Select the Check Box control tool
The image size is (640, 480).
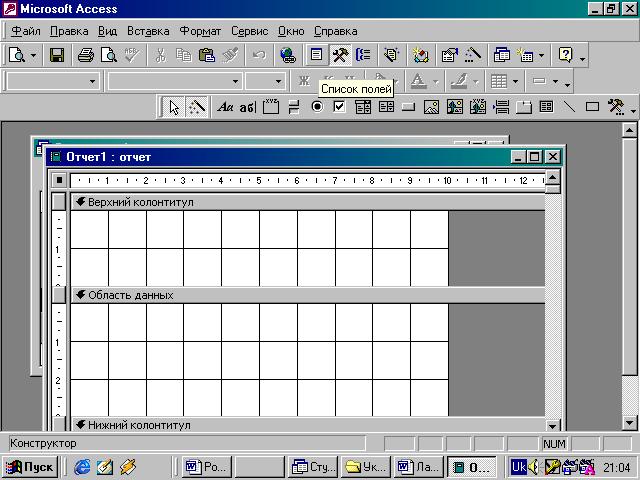[339, 106]
